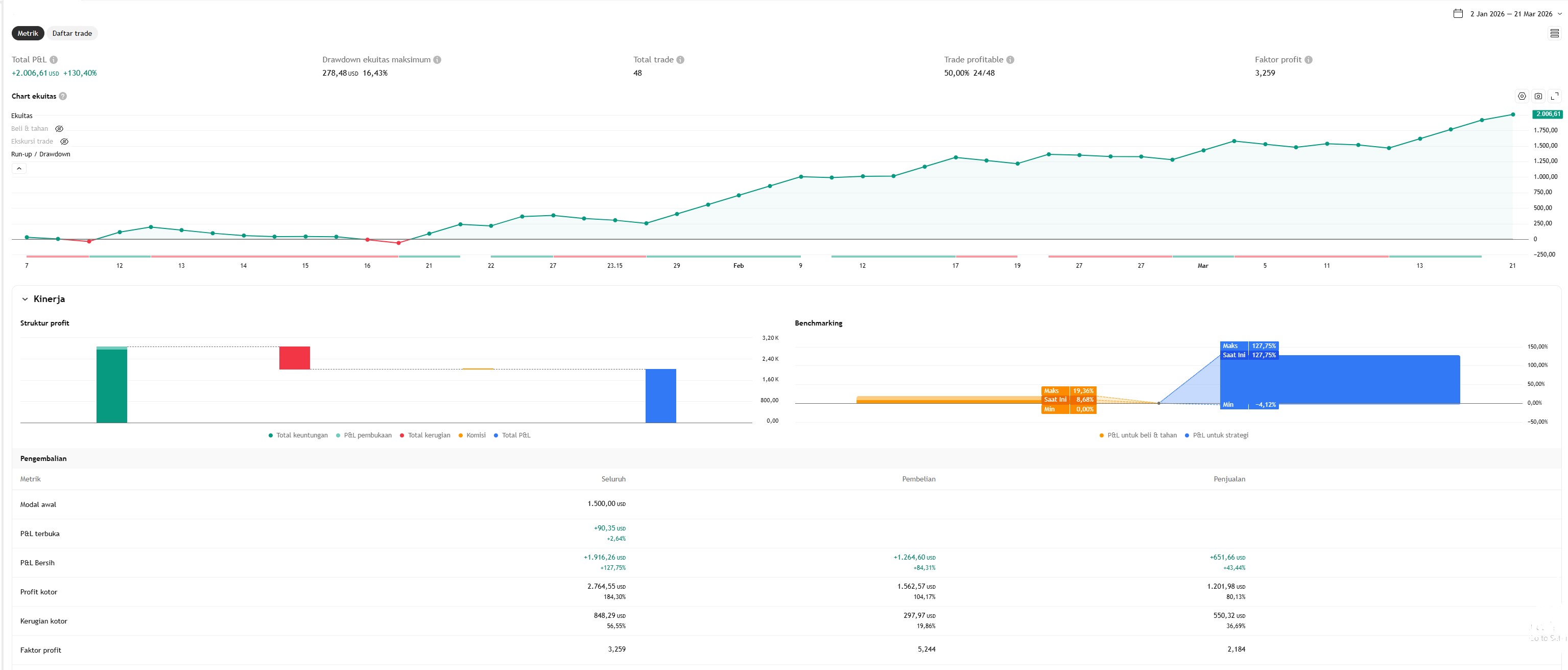Show the Beli & tahan series
Screen dimensions: 1568x670
tap(59, 128)
